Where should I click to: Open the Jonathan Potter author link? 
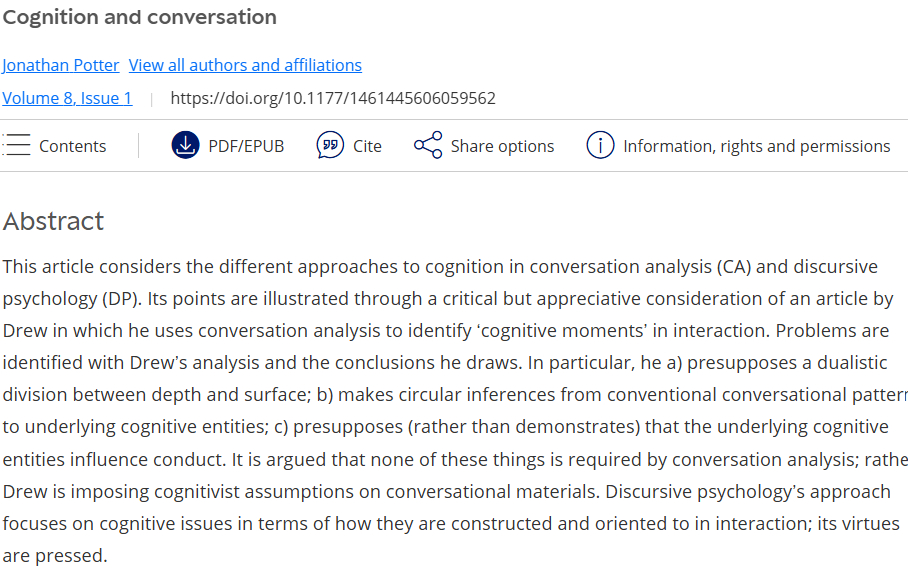(61, 65)
